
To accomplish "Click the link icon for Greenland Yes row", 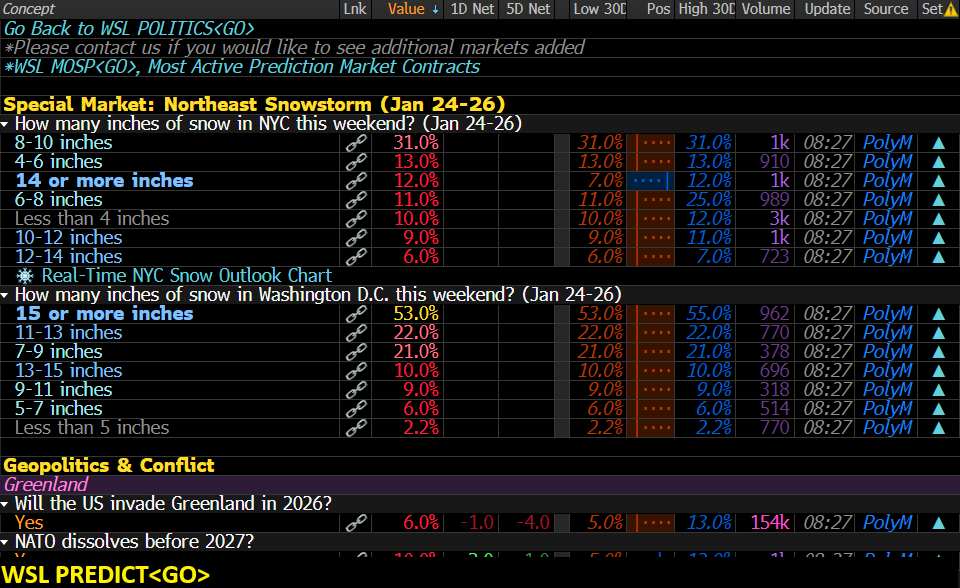I will (x=356, y=522).
